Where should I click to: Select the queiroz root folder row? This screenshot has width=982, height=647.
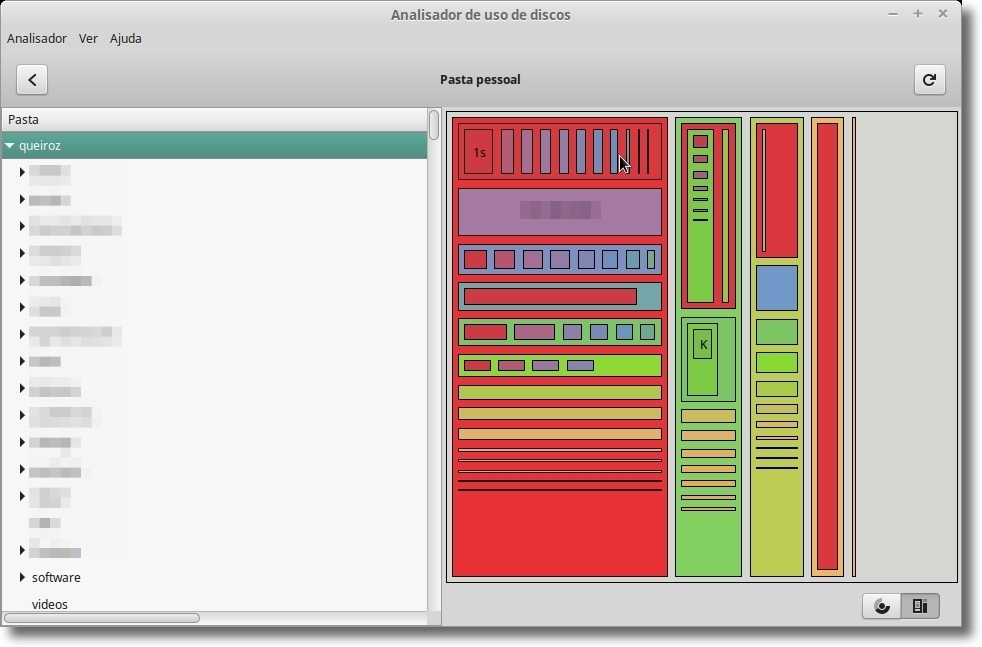tap(214, 145)
